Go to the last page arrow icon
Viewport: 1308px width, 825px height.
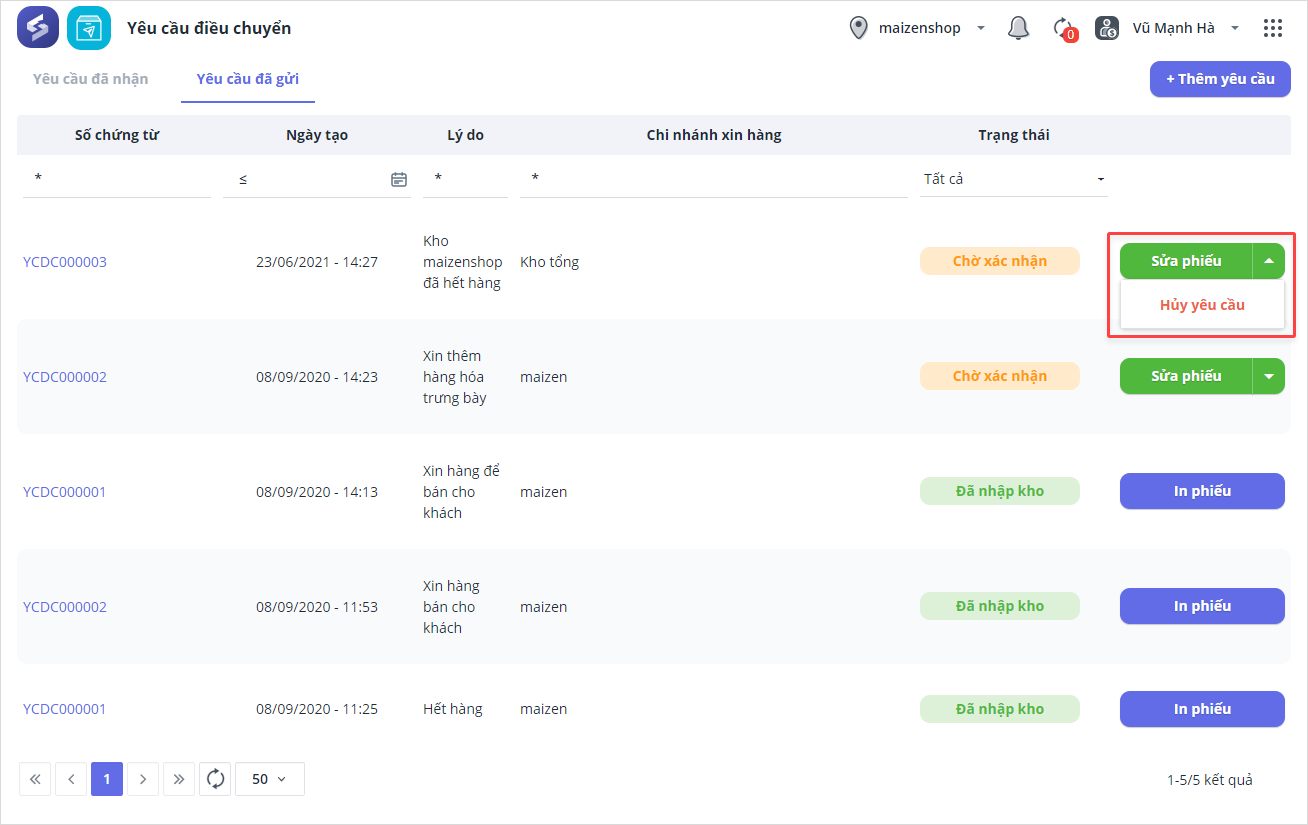click(179, 779)
